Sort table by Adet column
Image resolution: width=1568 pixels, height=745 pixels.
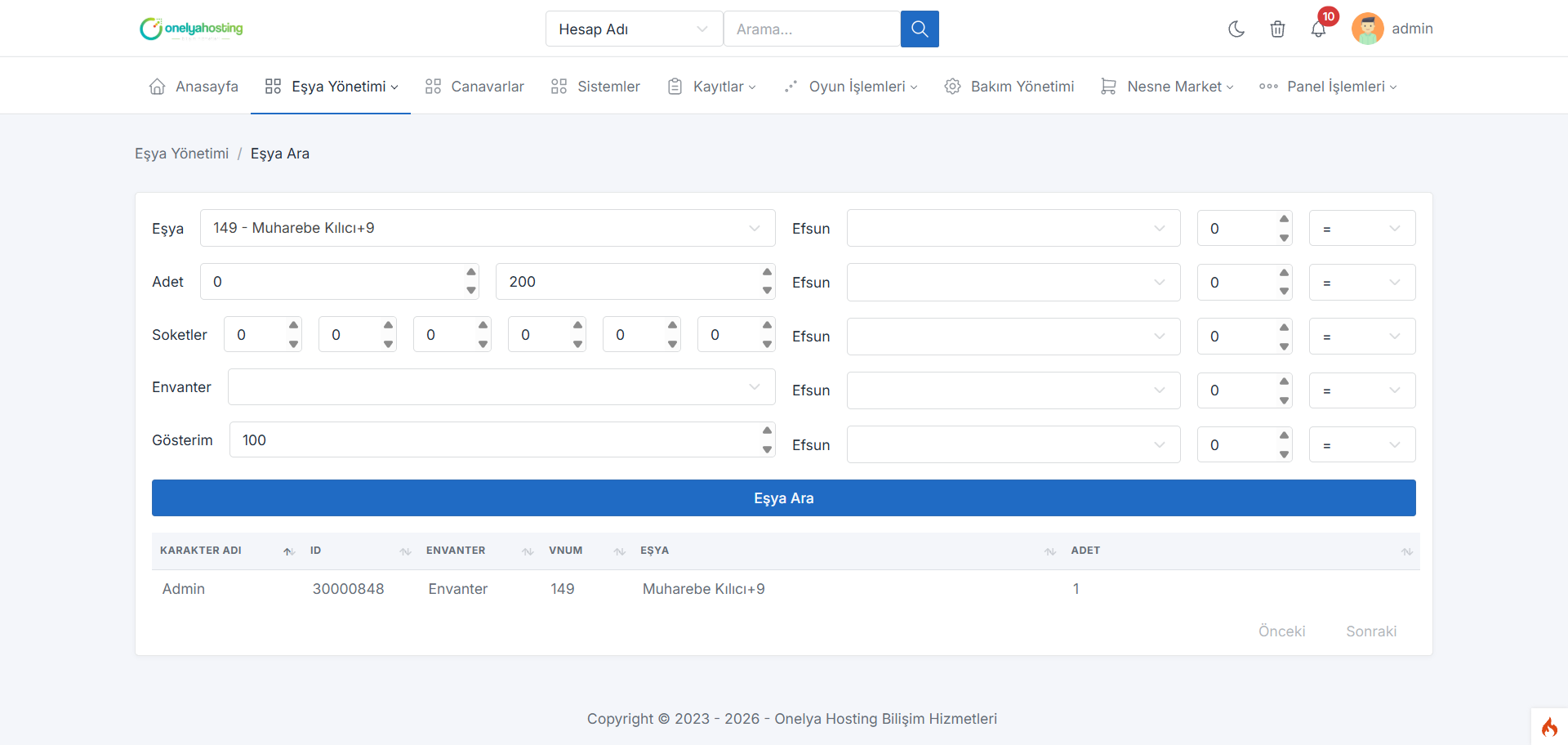coord(1241,551)
